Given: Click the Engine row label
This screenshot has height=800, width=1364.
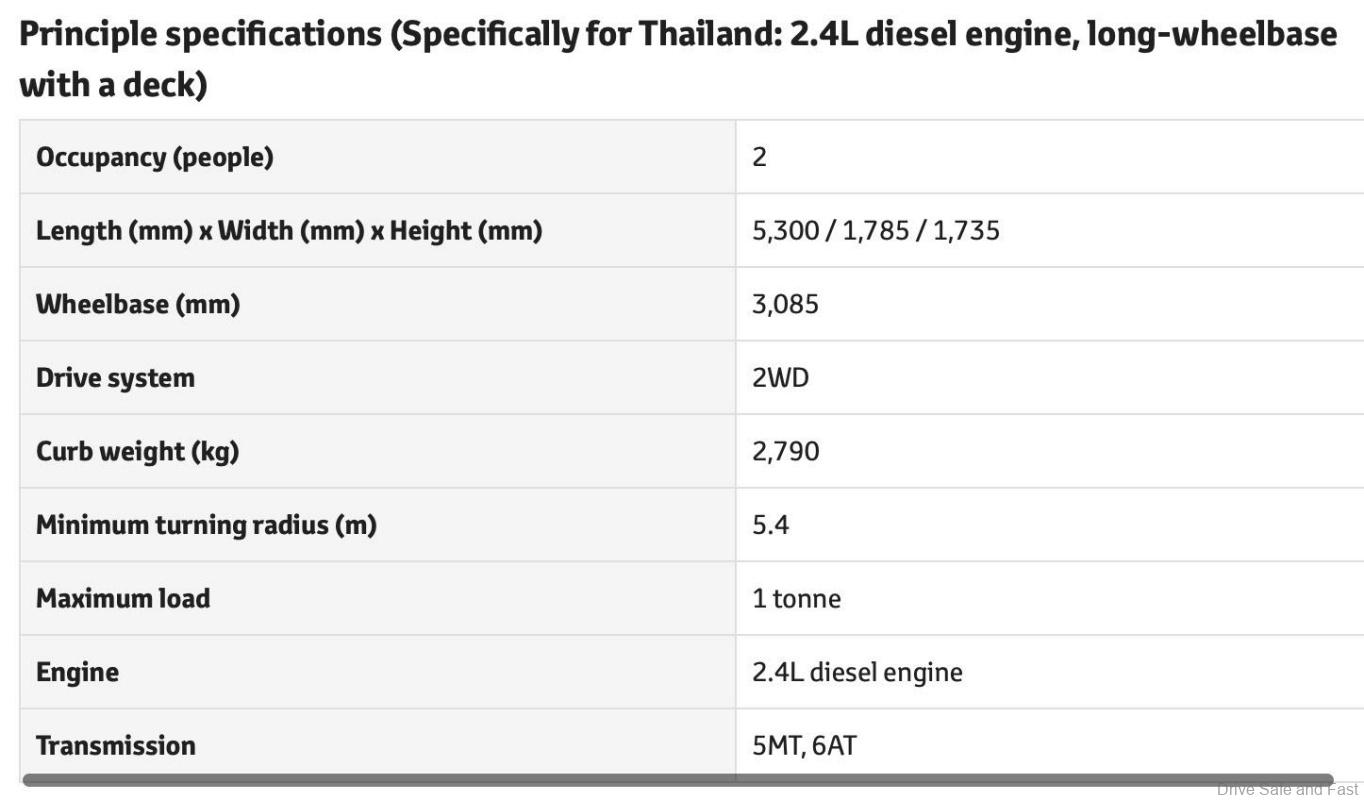Looking at the screenshot, I should 78,672.
